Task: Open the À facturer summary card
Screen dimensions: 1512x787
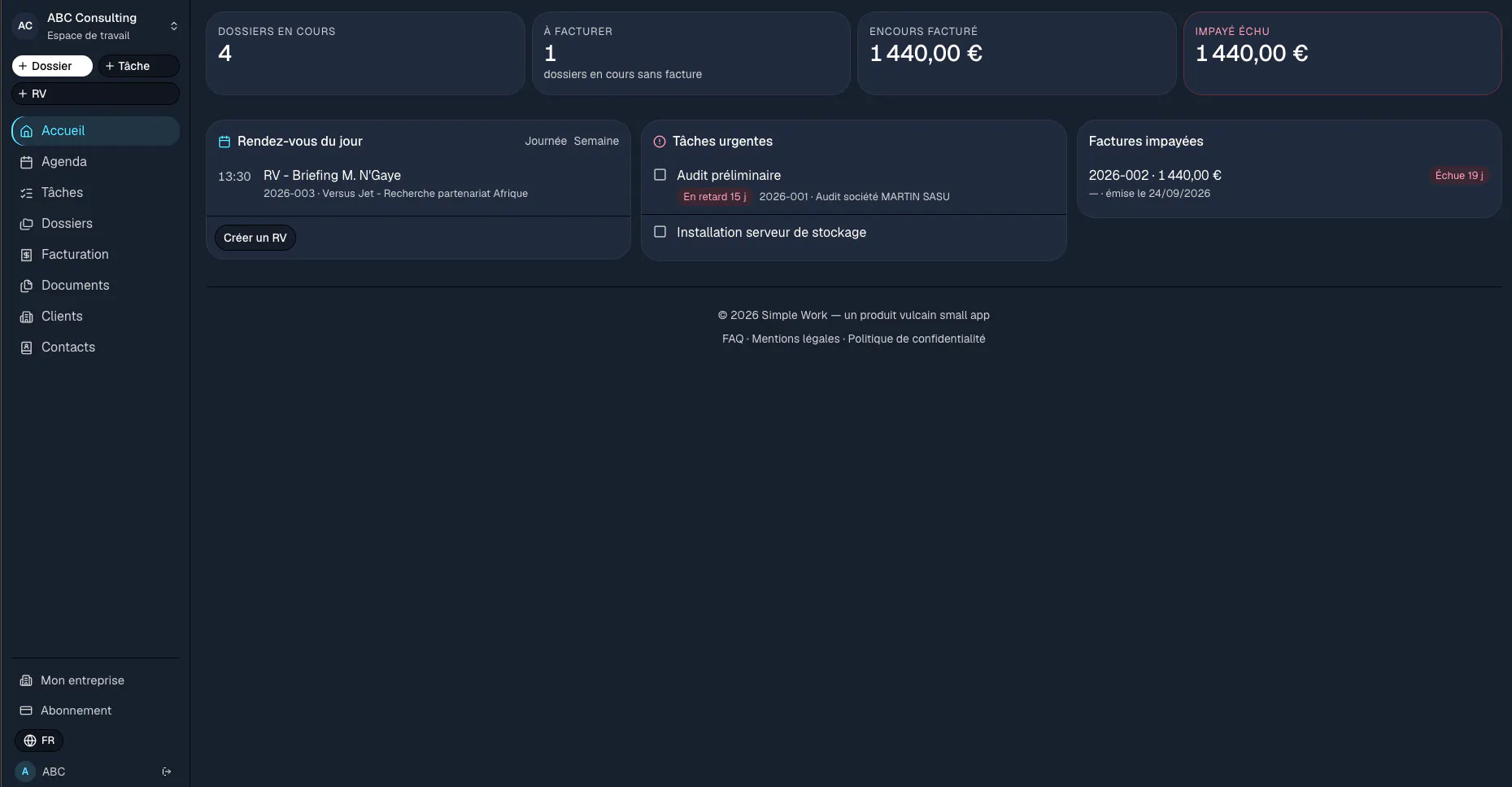Action: point(691,53)
